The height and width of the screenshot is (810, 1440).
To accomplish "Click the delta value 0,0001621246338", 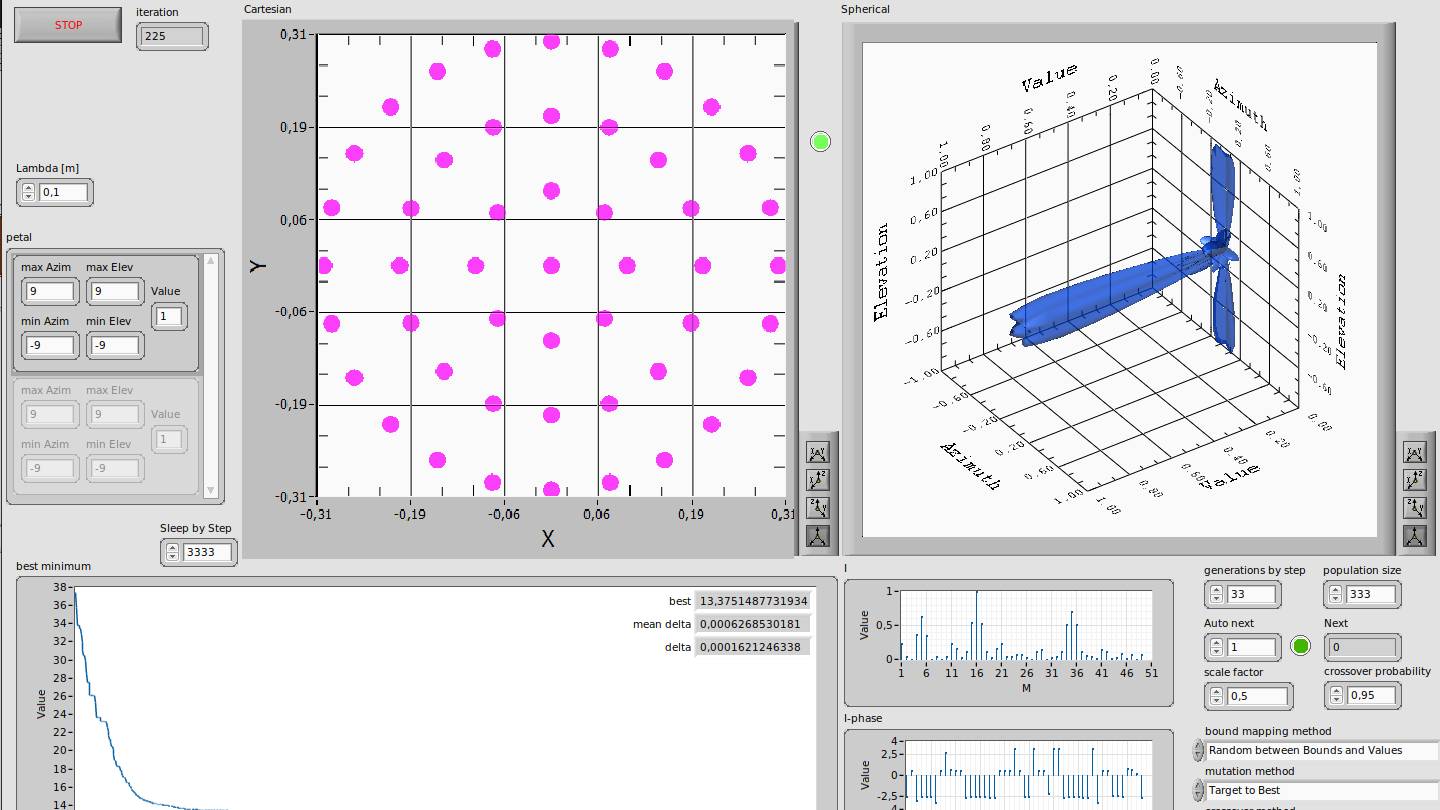I will (x=753, y=647).
